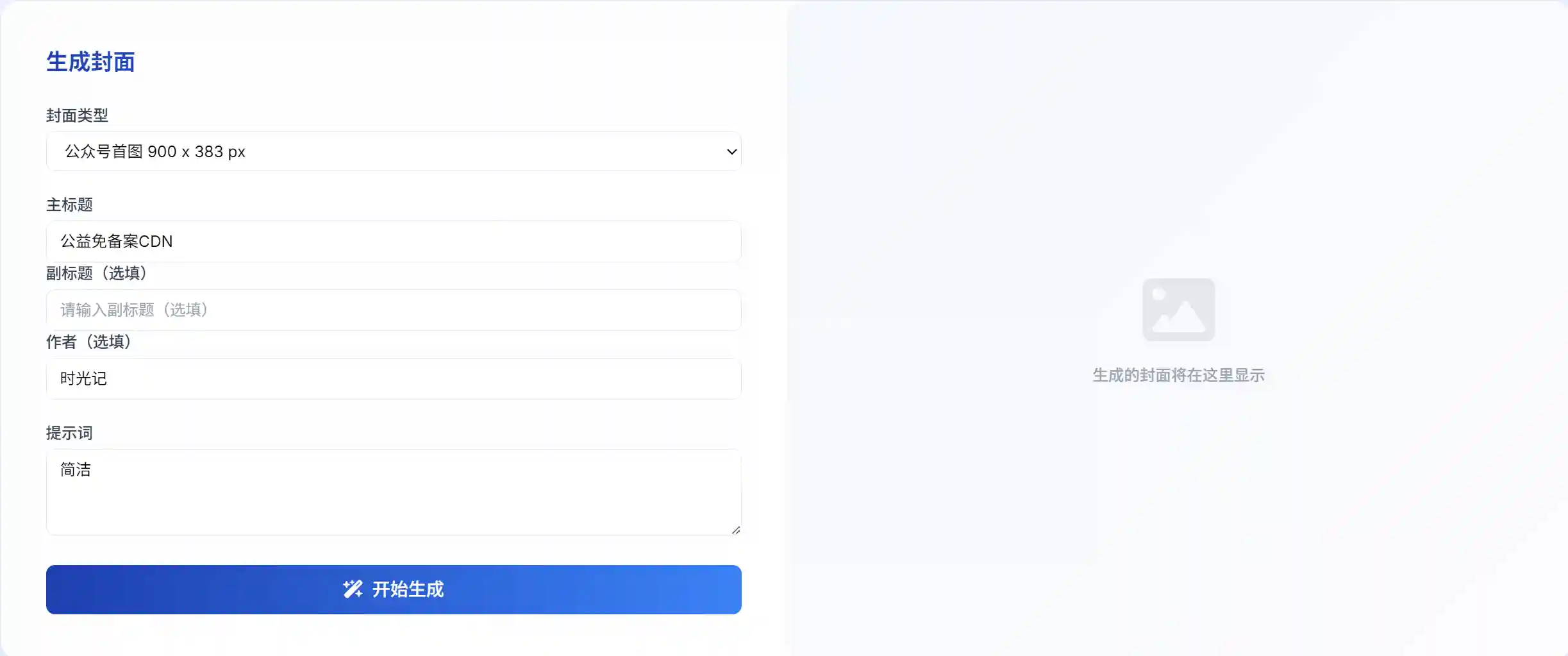Click the 封面类型 field label
The height and width of the screenshot is (656, 1568).
[77, 115]
